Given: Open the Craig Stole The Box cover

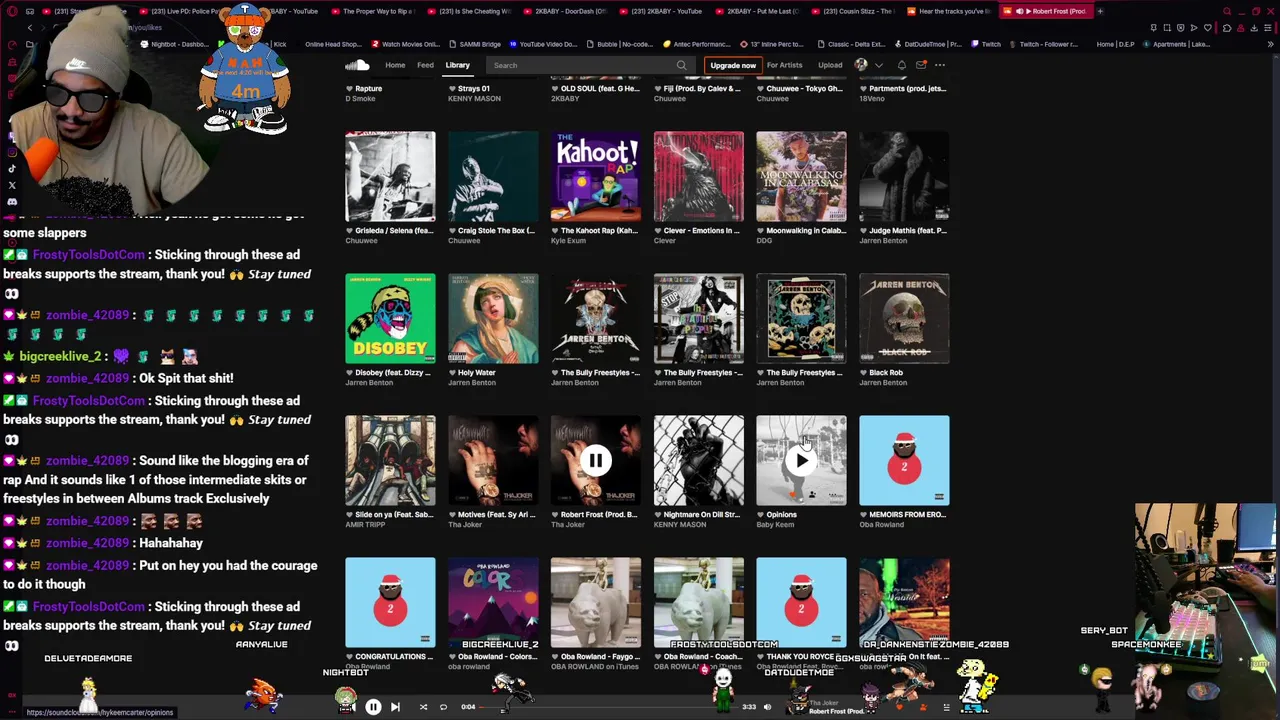Looking at the screenshot, I should click(493, 176).
